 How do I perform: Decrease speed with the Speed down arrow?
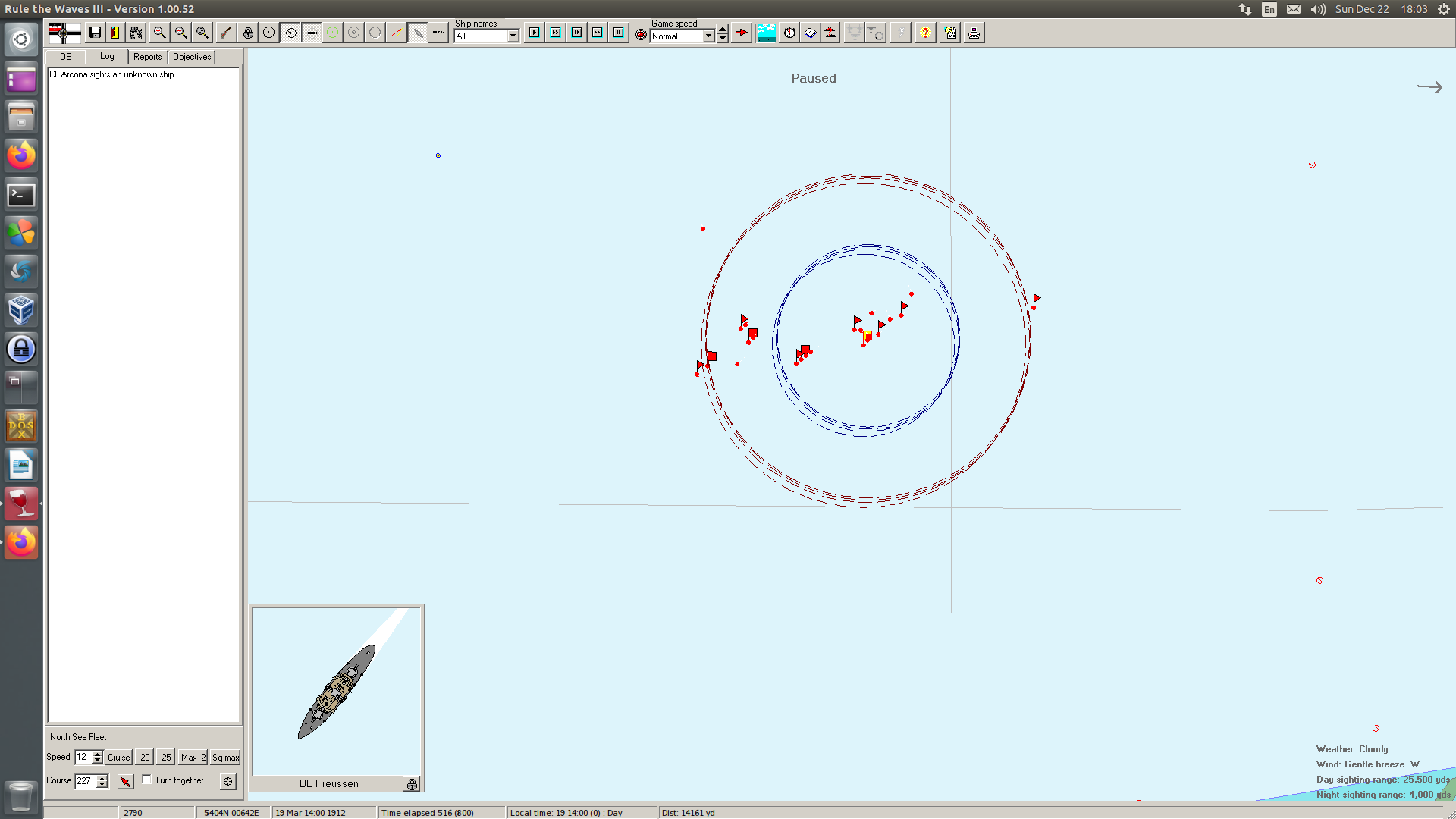tap(98, 761)
